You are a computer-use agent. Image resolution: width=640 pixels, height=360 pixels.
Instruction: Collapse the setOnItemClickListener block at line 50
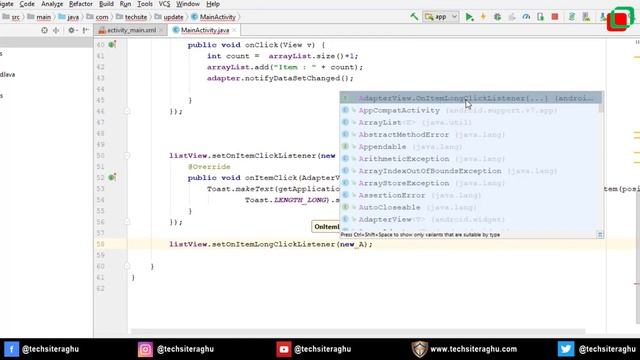coord(127,156)
